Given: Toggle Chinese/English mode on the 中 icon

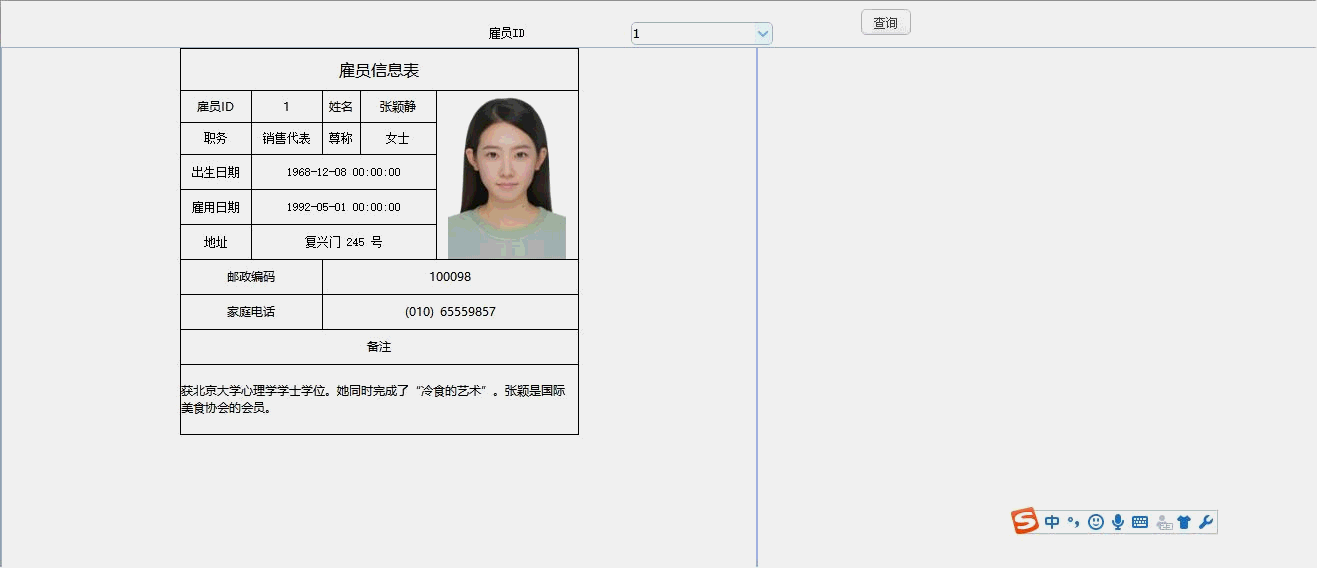Looking at the screenshot, I should tap(1052, 522).
